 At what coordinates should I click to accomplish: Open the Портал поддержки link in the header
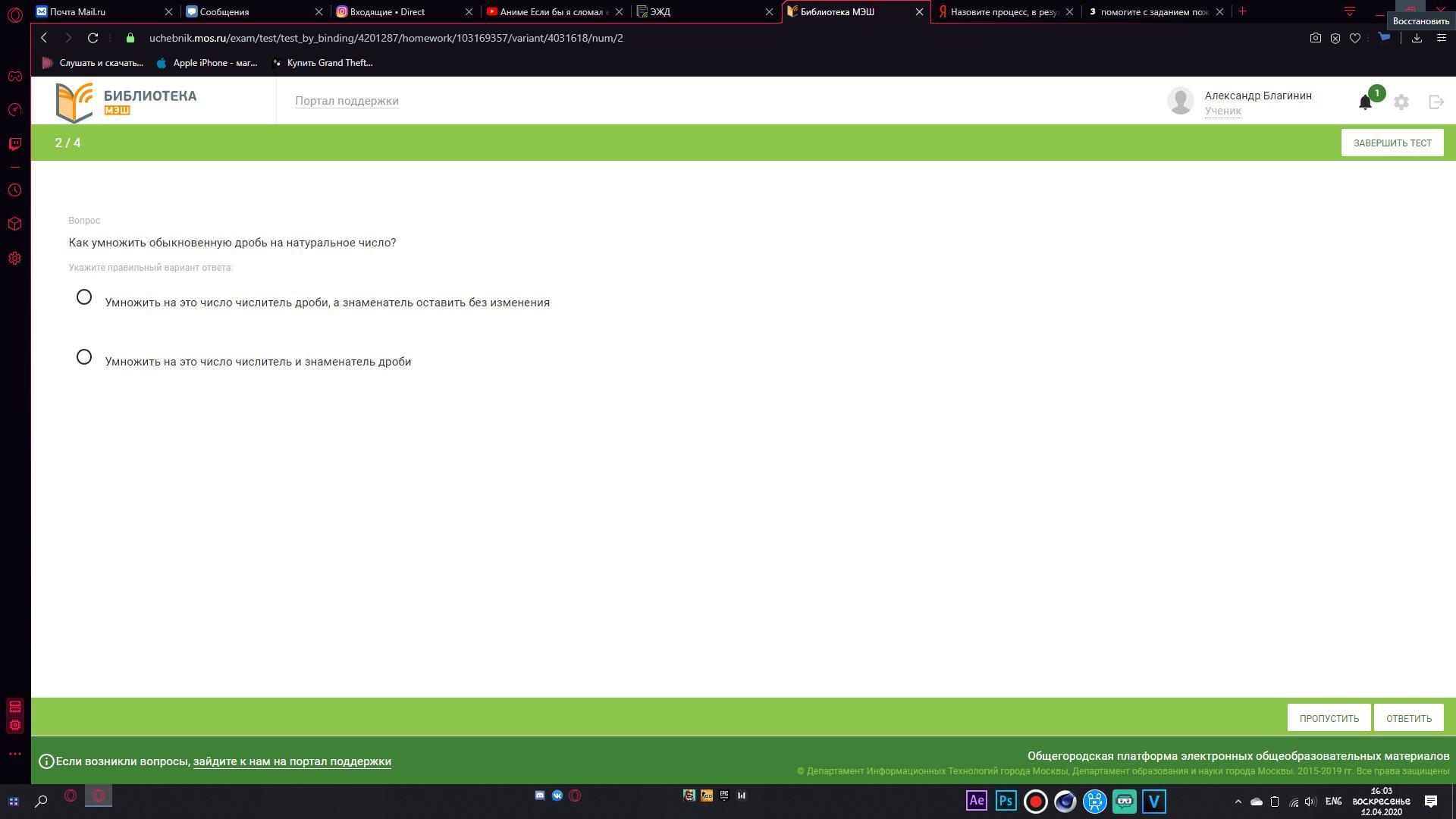(347, 101)
